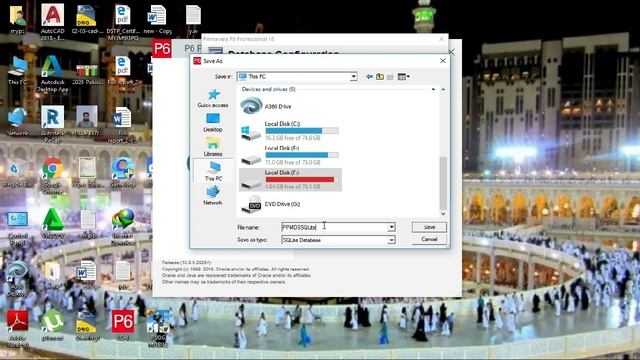The height and width of the screenshot is (360, 640).
Task: Open Recycle Bin on desktop
Action: tap(18, 172)
